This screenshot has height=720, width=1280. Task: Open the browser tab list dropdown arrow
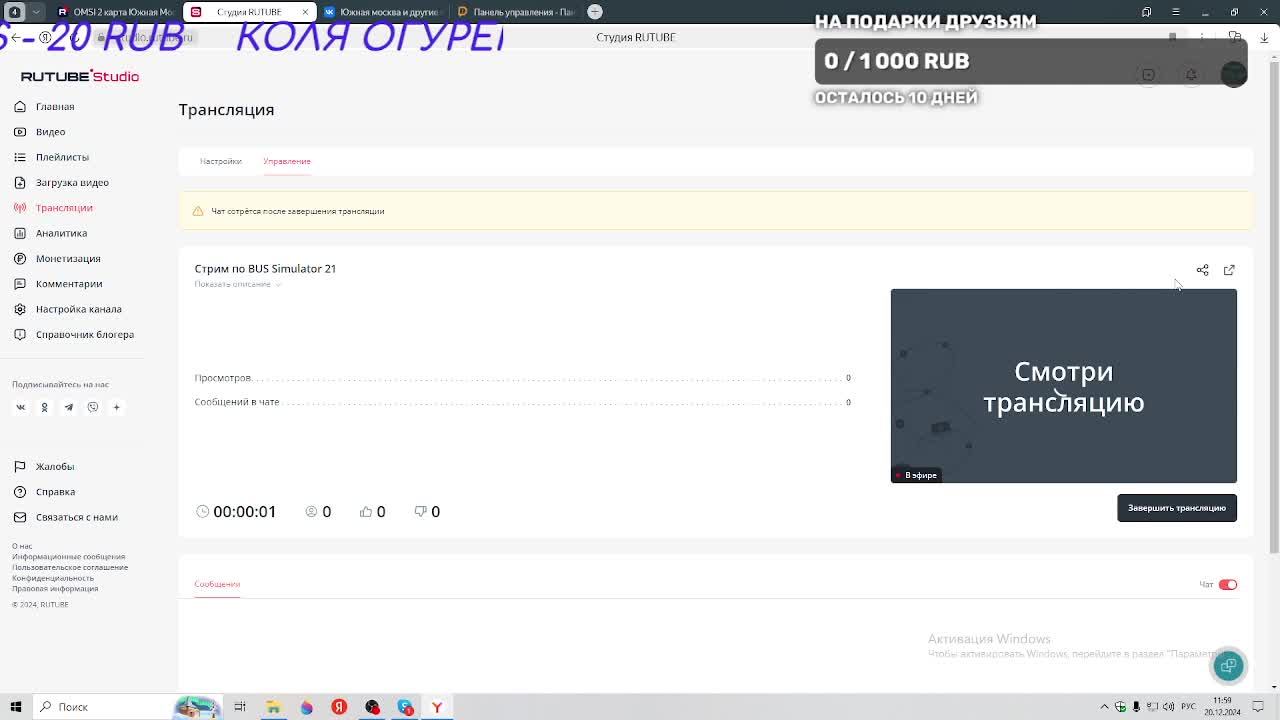coord(36,12)
